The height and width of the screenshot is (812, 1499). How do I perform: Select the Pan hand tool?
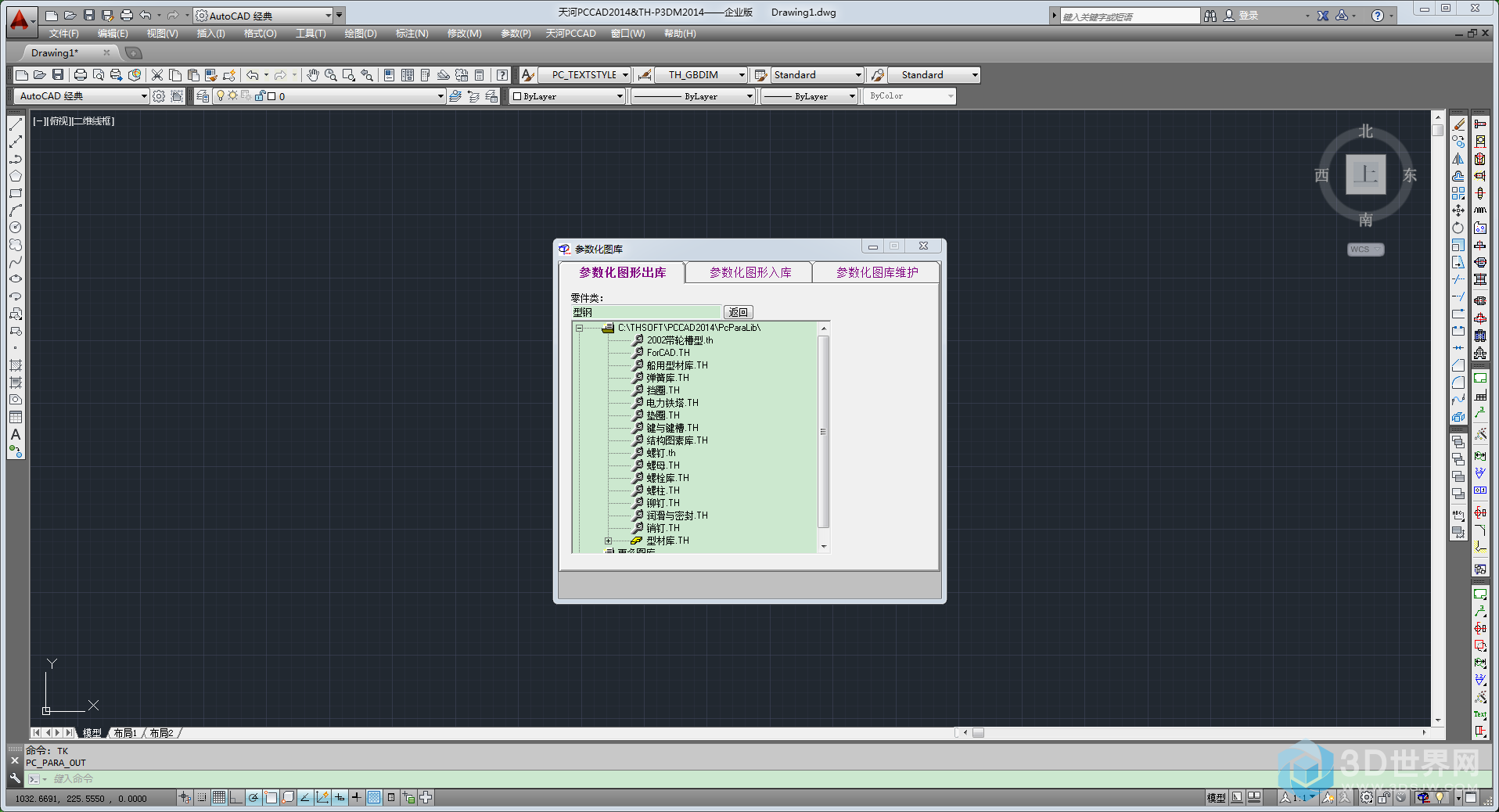pos(313,75)
